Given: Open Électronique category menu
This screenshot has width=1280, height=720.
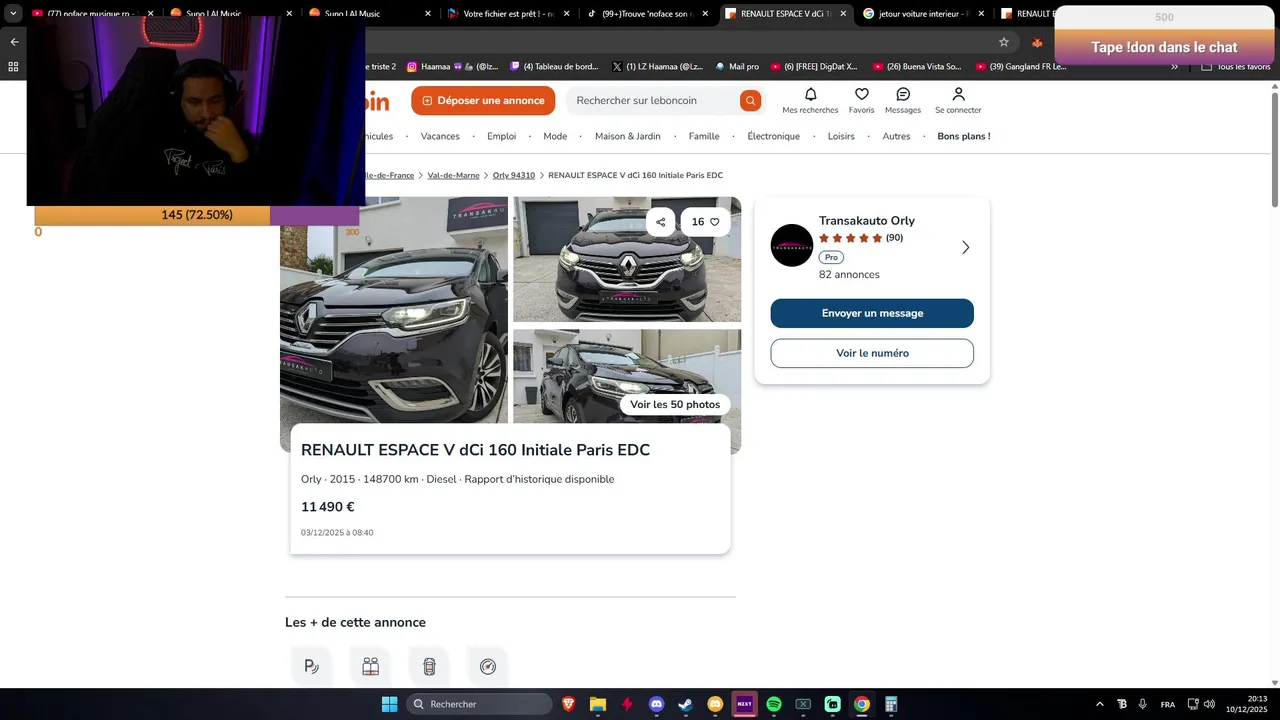Looking at the screenshot, I should [x=773, y=136].
